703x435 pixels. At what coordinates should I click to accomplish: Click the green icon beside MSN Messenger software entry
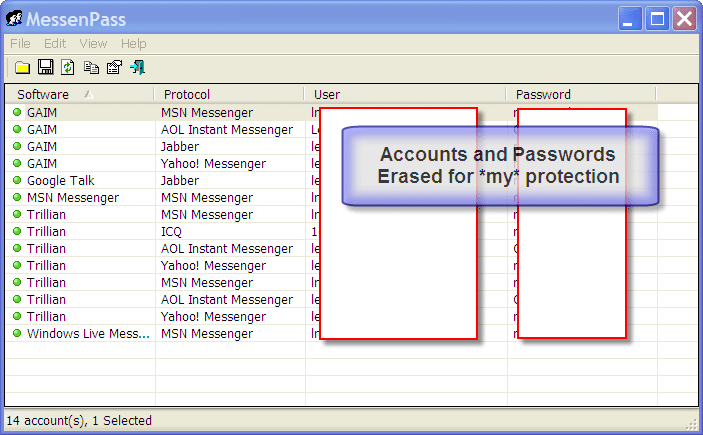click(17, 197)
